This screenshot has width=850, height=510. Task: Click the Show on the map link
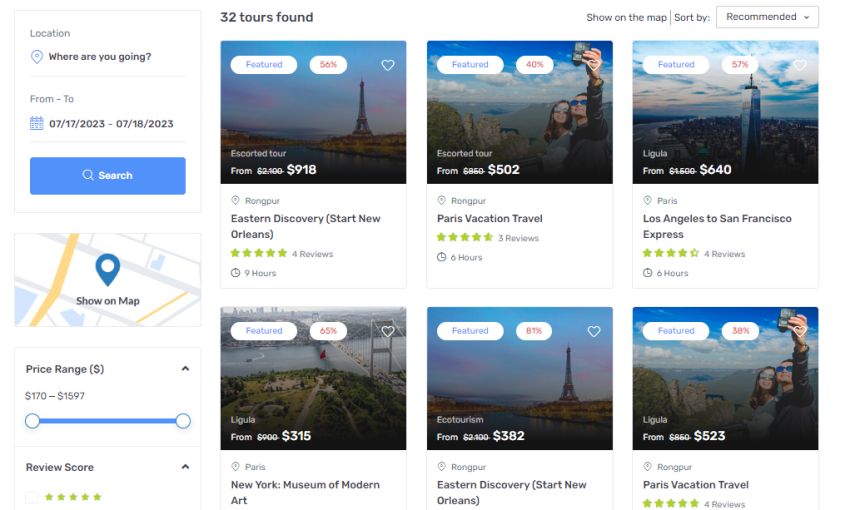click(x=626, y=18)
